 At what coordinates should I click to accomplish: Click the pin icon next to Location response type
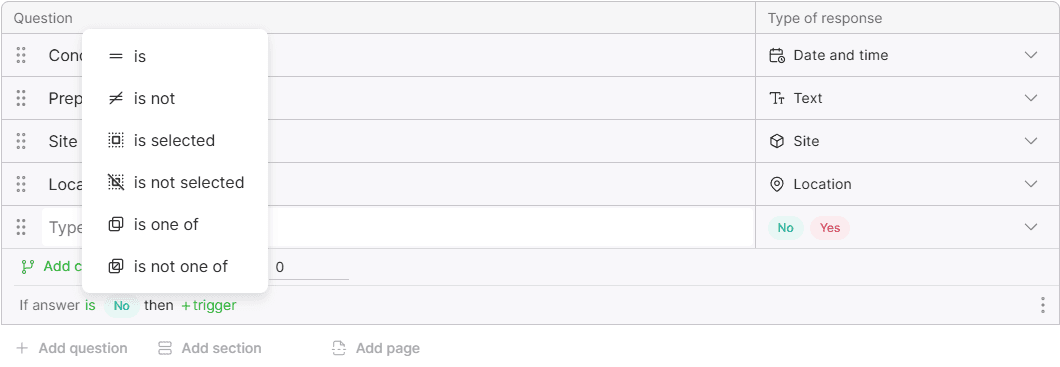[777, 184]
